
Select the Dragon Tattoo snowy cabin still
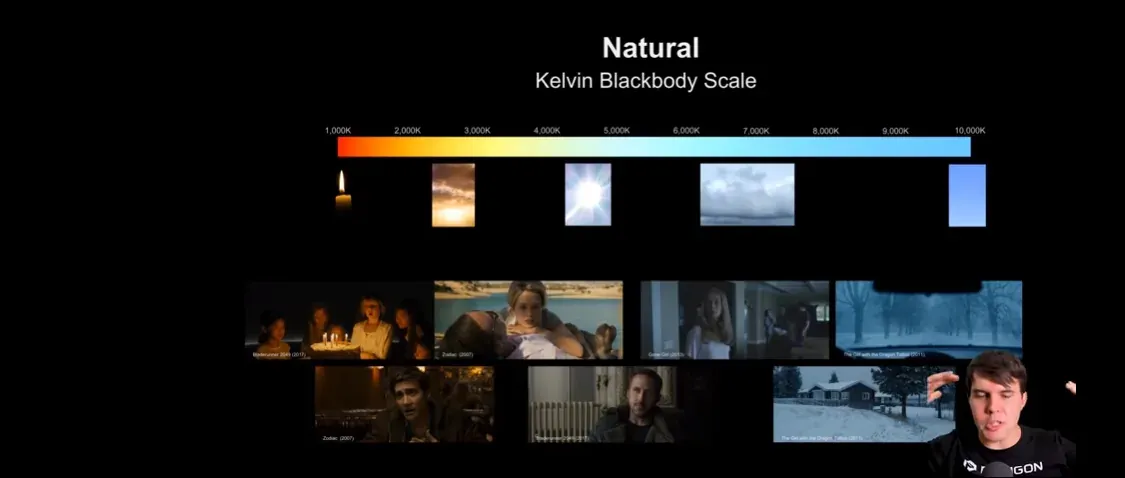pos(864,404)
